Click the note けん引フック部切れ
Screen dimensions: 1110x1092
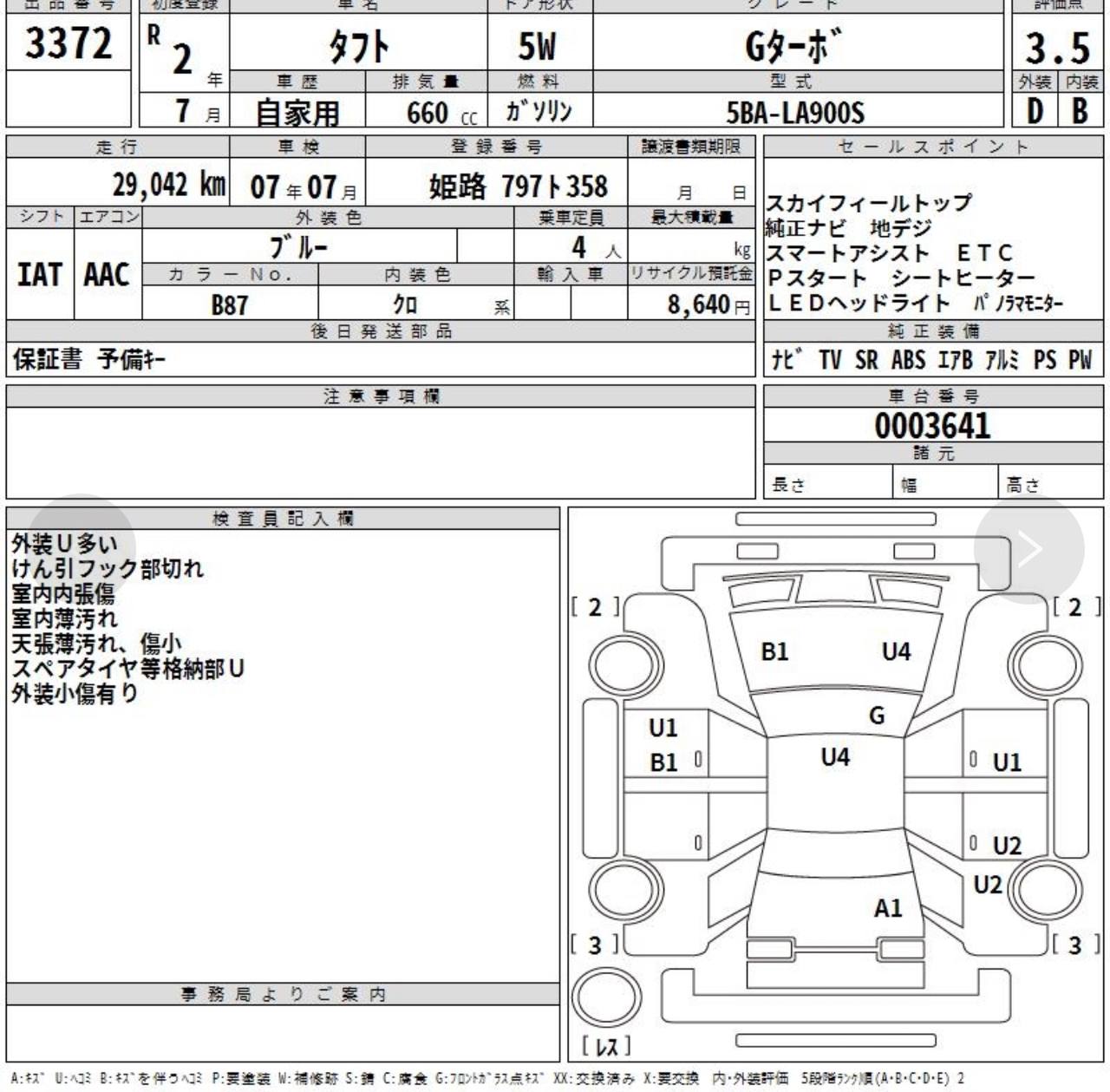pyautogui.click(x=108, y=569)
